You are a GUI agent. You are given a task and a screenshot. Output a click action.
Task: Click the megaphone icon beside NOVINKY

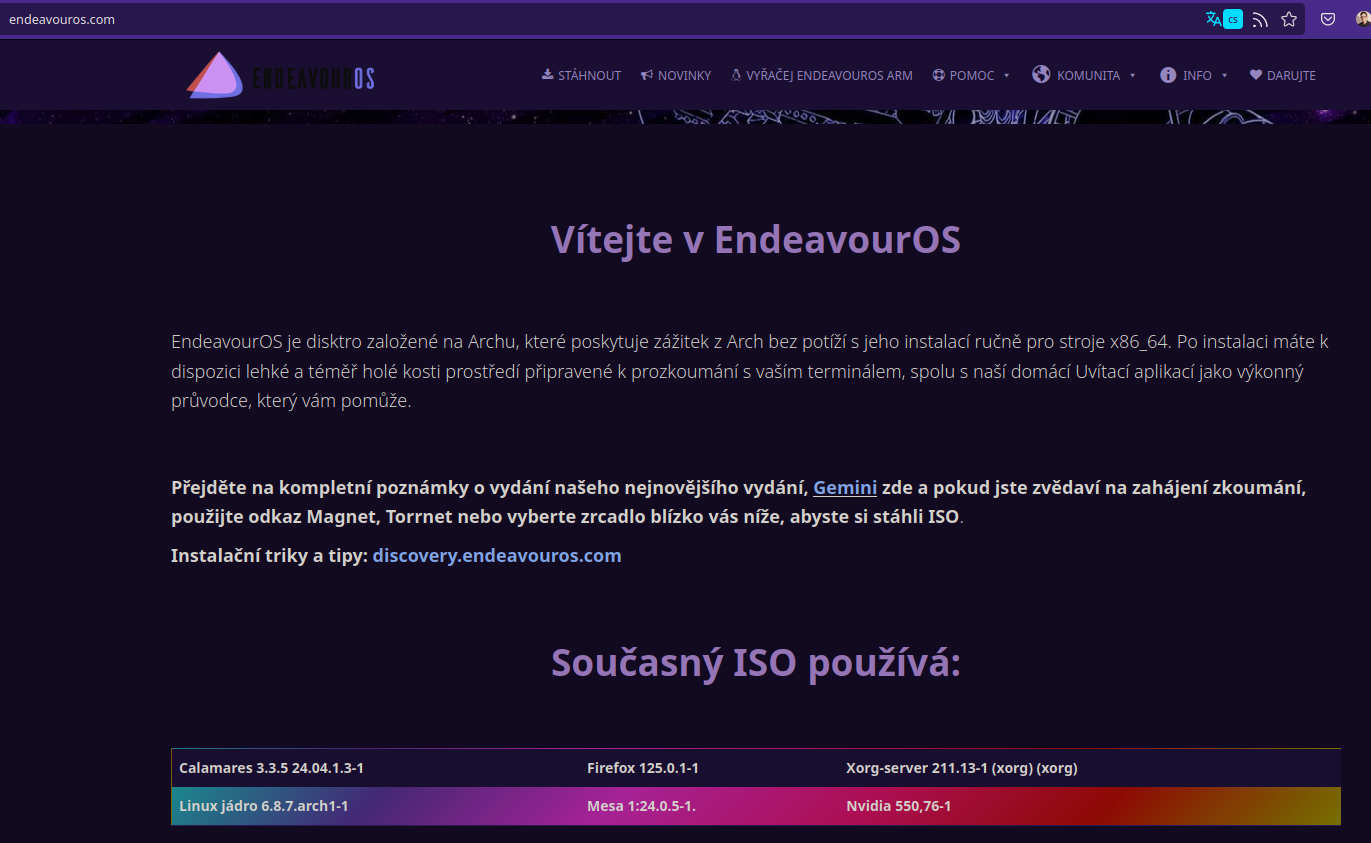647,75
